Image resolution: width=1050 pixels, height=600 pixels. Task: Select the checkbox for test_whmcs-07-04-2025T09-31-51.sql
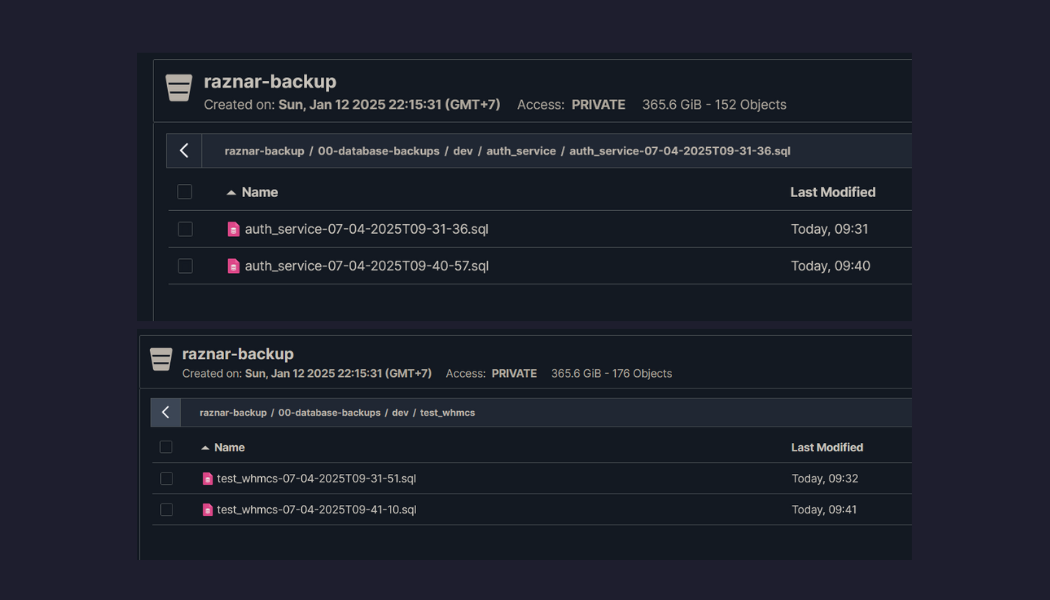166,479
